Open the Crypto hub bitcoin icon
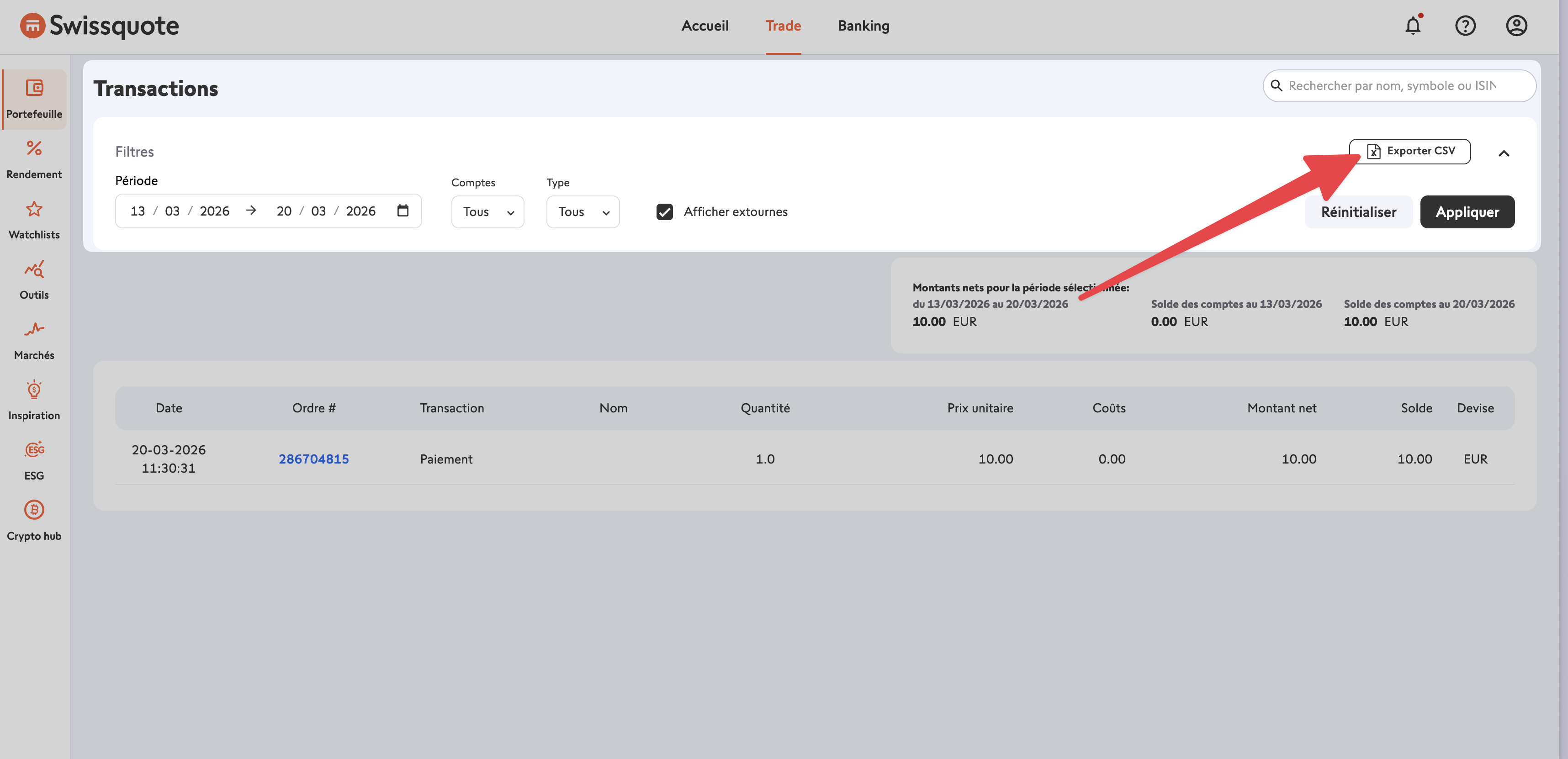This screenshot has height=759, width=1568. [x=34, y=510]
